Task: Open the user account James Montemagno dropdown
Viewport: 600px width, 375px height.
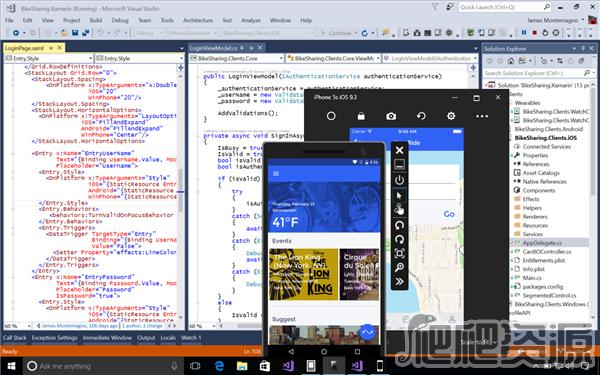Action: coord(556,20)
